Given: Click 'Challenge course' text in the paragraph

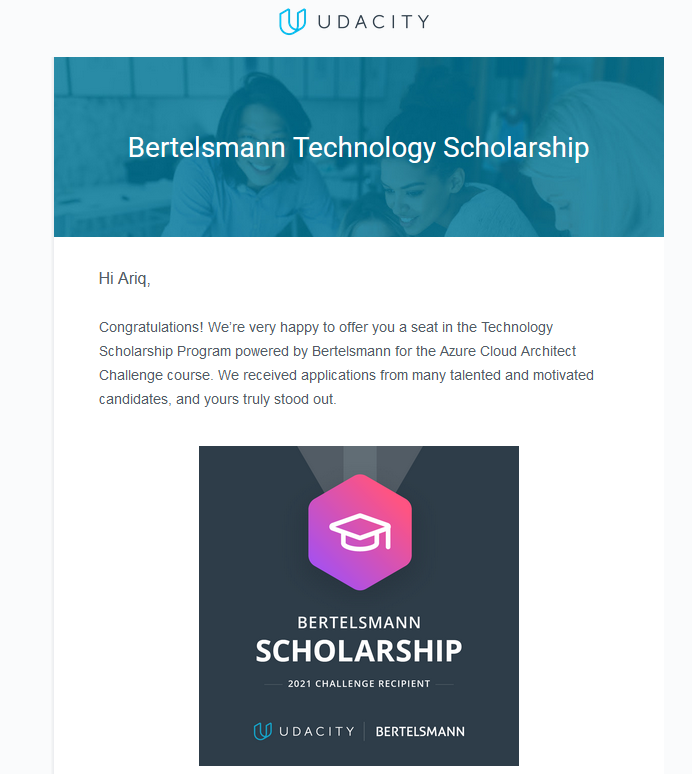Looking at the screenshot, I should [x=155, y=375].
